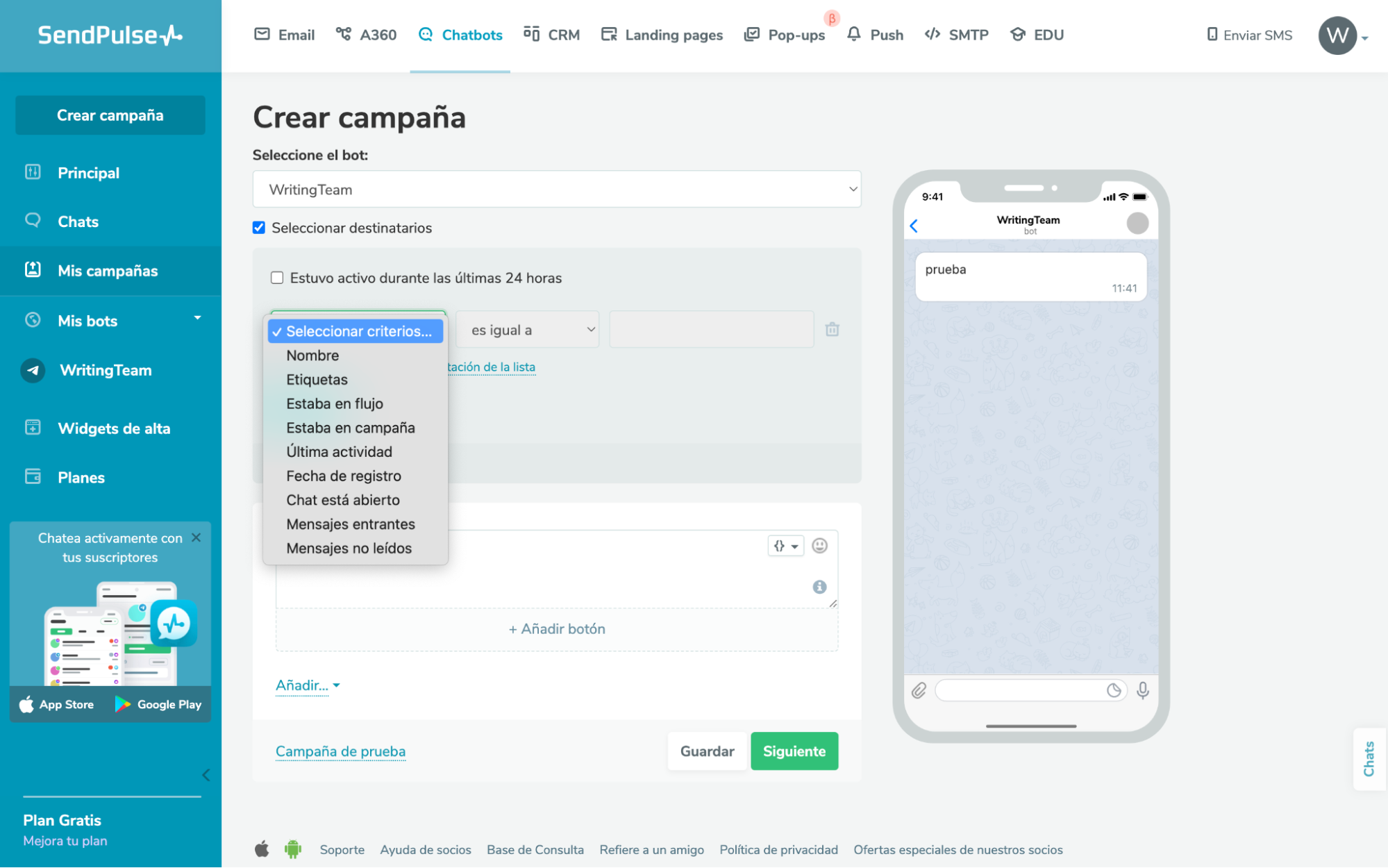This screenshot has width=1388, height=868.
Task: Click the attachment paperclip in phone preview
Action: 919,690
